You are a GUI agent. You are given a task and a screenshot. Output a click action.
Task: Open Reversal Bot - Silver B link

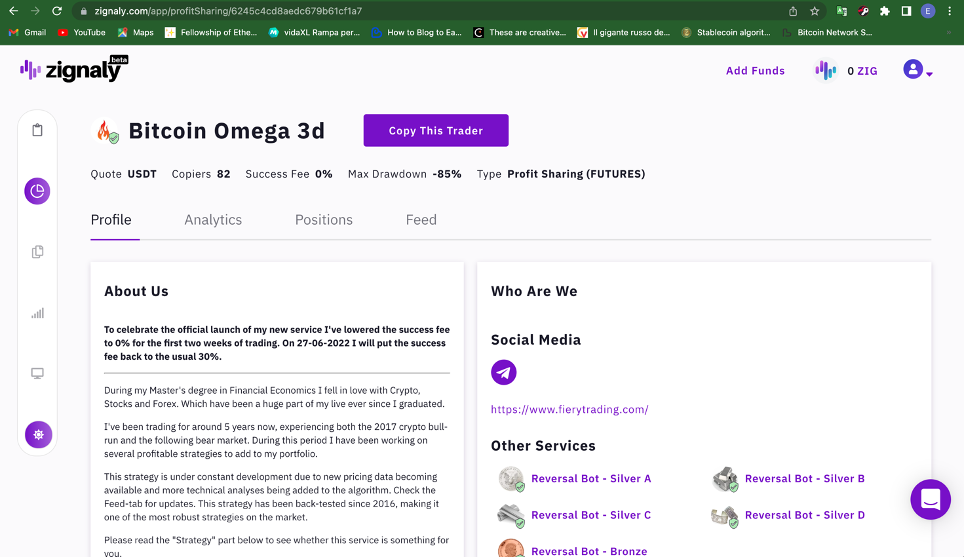tap(805, 479)
